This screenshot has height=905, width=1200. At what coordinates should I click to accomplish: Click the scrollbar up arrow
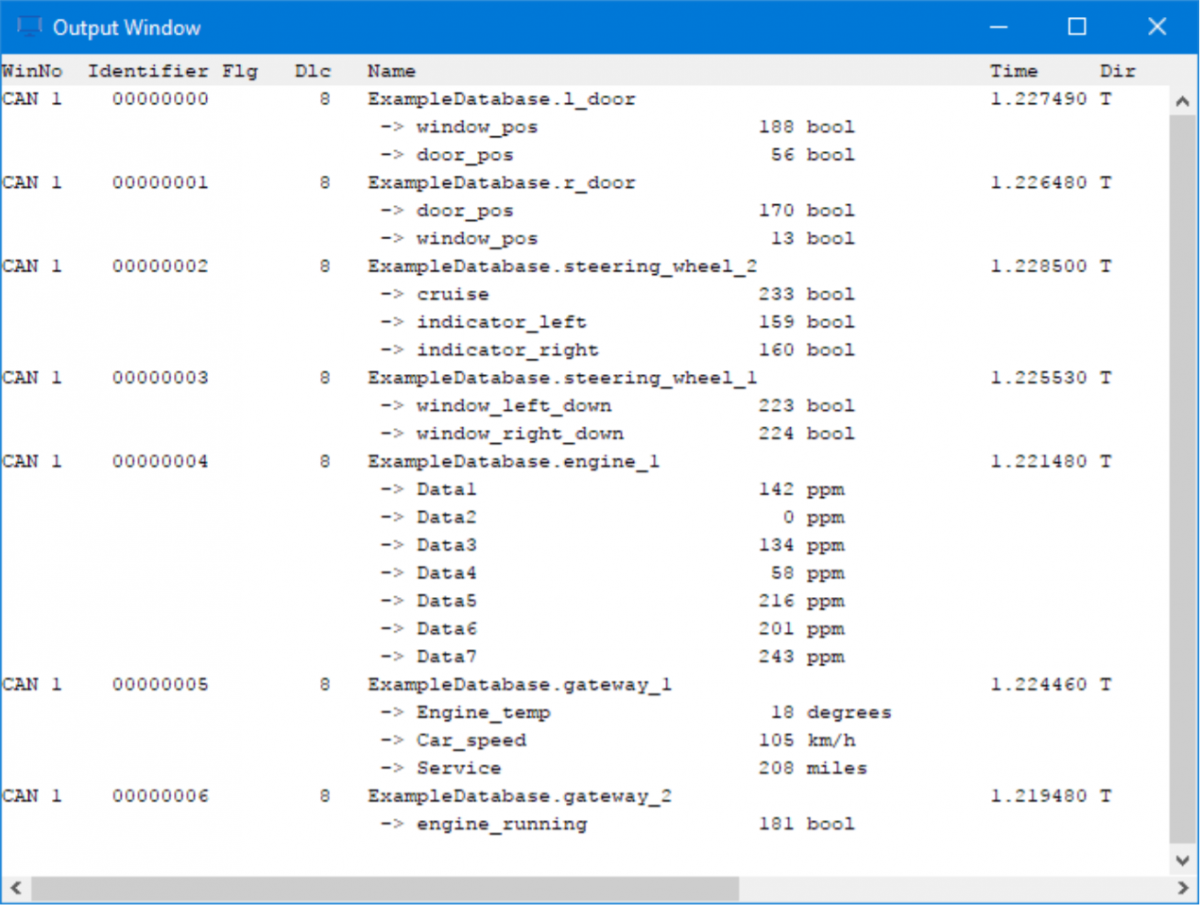1183,100
